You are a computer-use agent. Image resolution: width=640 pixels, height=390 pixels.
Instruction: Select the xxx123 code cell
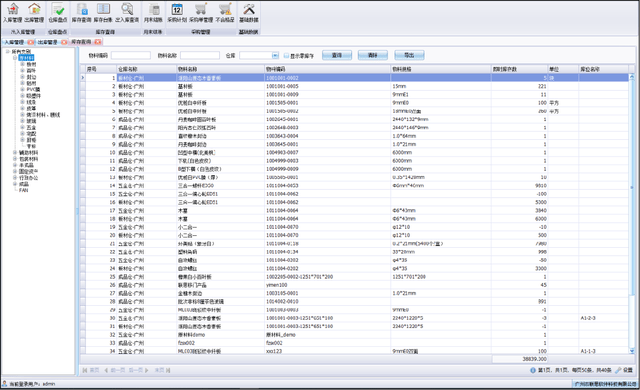pos(327,351)
